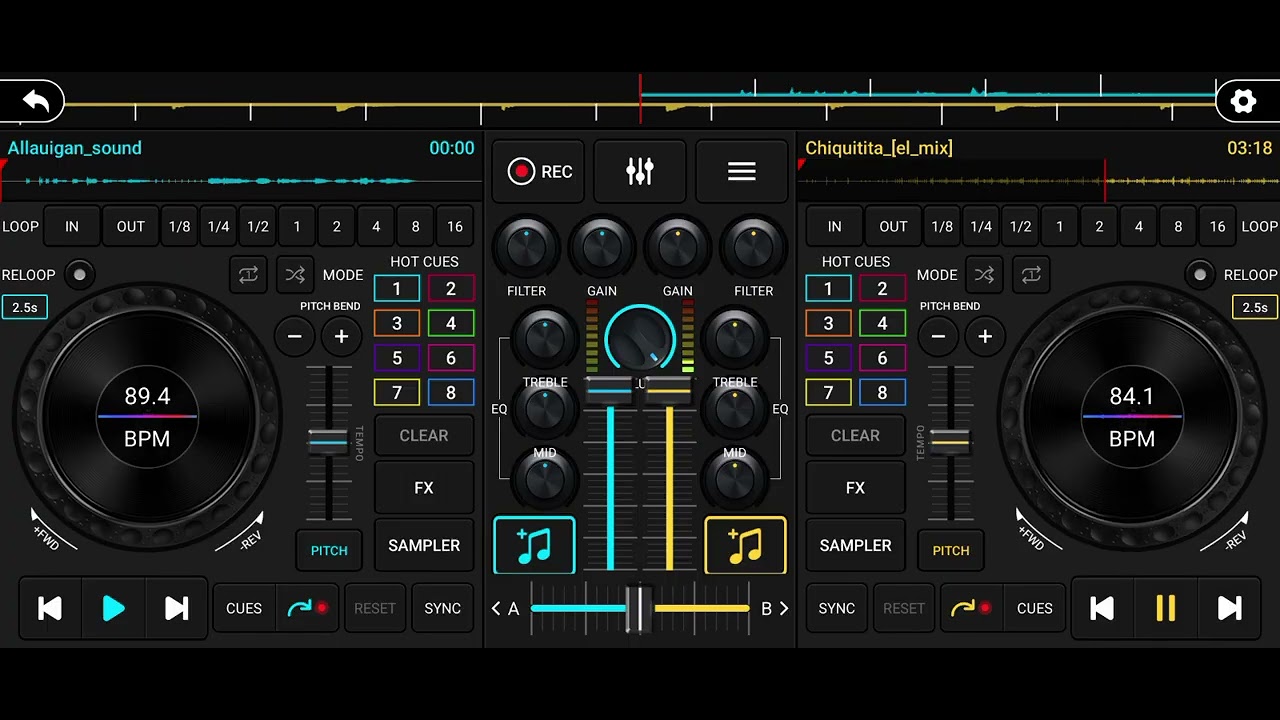Screen dimensions: 1280x720
Task: Toggle deck A repeat mode icon
Action: [248, 274]
